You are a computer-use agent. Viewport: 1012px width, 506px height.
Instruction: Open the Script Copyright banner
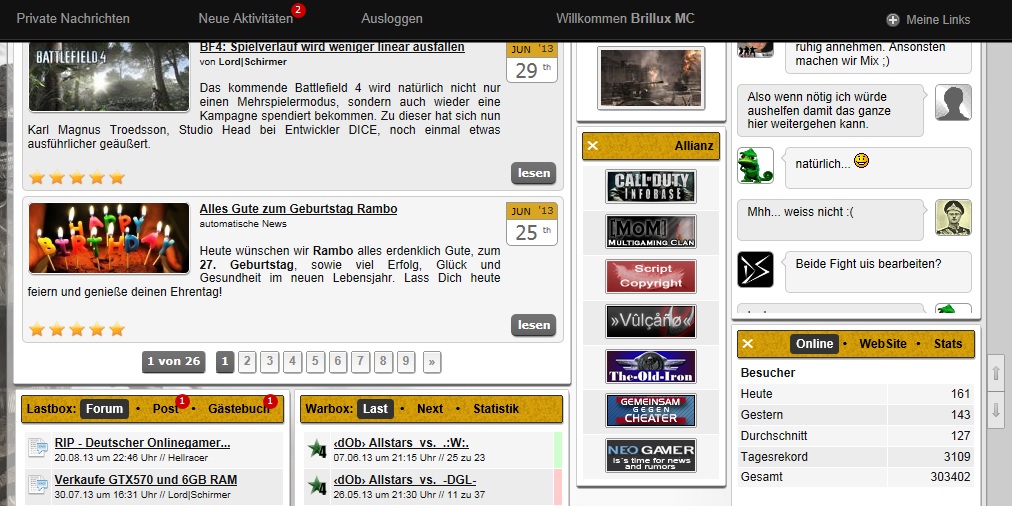click(651, 277)
